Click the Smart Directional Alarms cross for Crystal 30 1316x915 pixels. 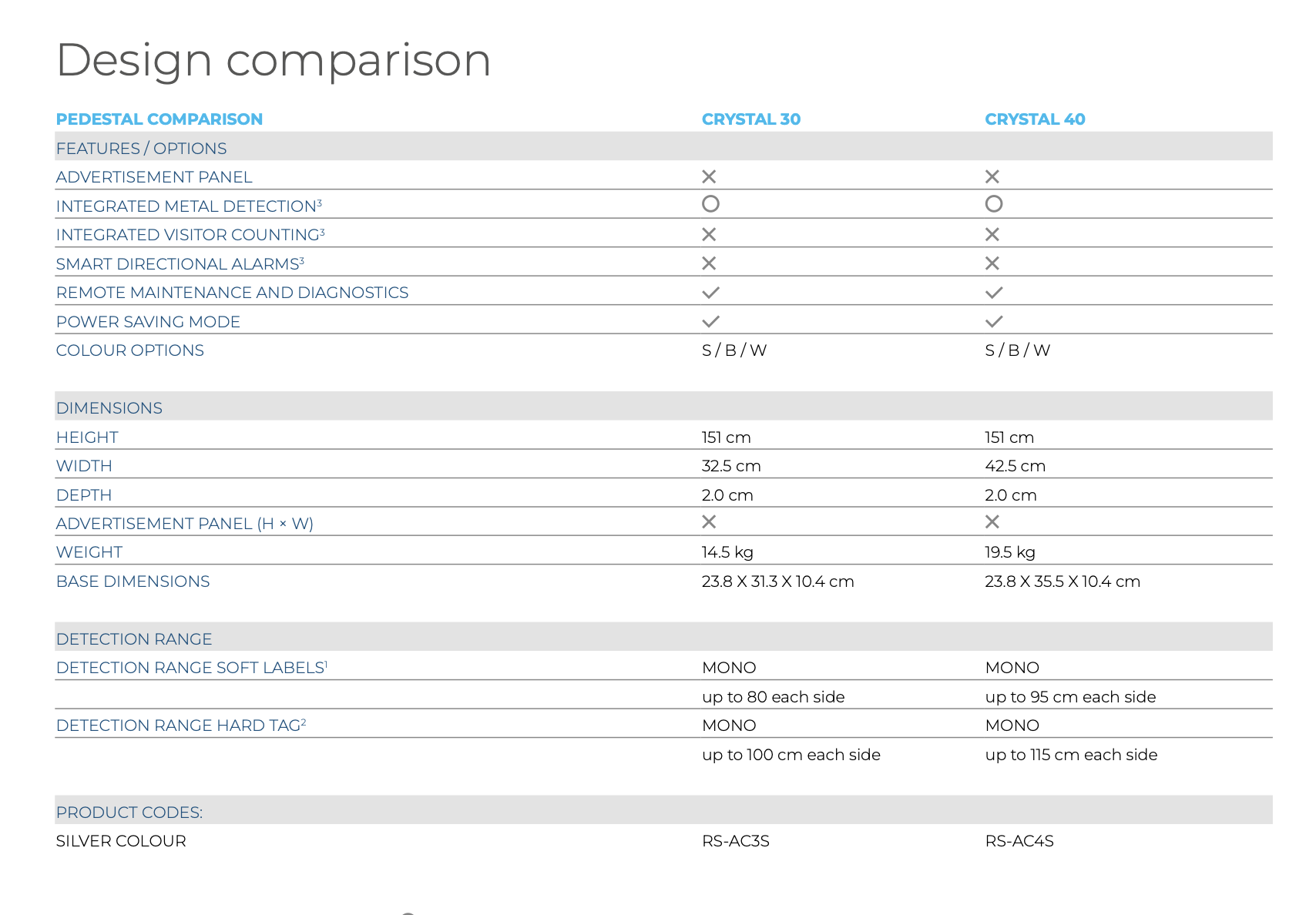[709, 263]
